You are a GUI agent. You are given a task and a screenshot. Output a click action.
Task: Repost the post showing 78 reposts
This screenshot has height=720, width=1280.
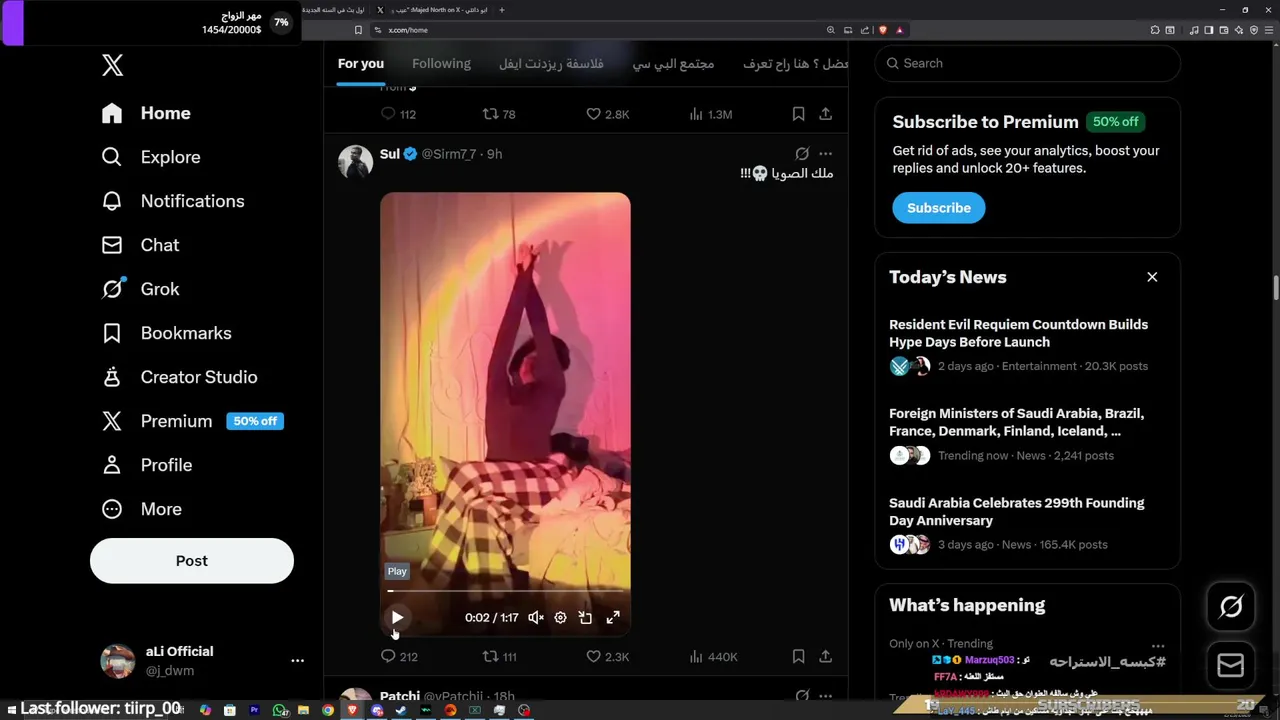tap(499, 114)
